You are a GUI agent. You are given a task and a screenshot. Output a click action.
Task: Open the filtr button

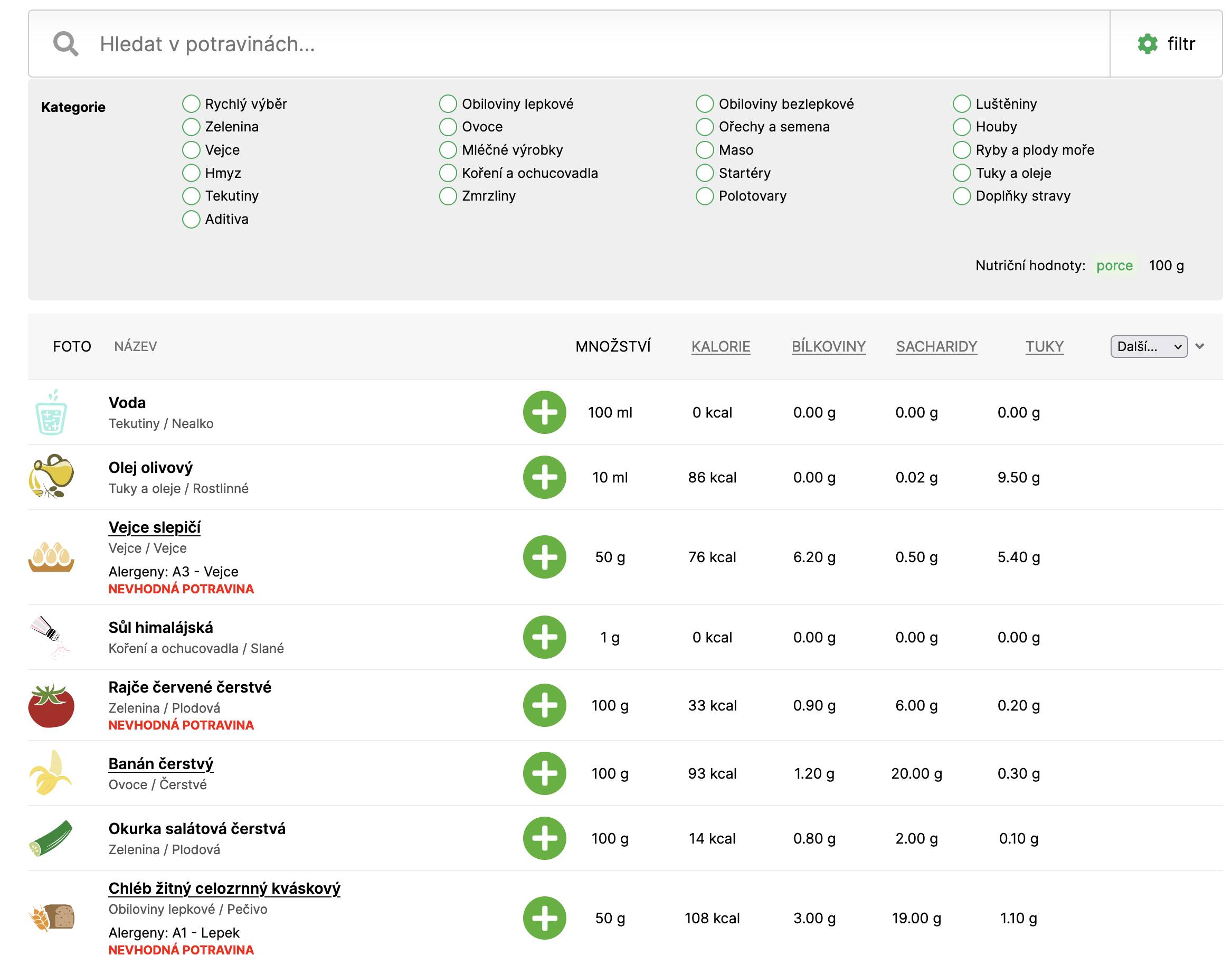click(x=1165, y=43)
